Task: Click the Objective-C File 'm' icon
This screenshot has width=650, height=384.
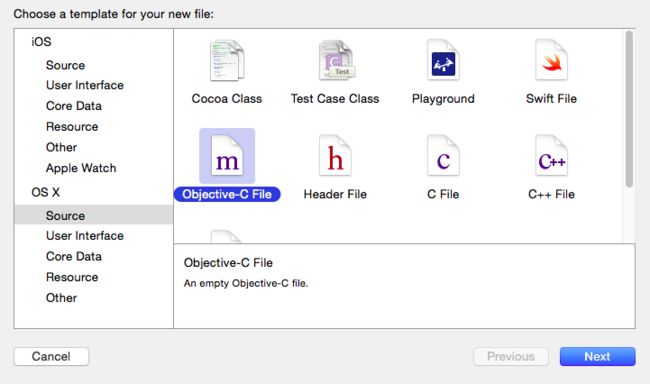Action: click(x=227, y=156)
